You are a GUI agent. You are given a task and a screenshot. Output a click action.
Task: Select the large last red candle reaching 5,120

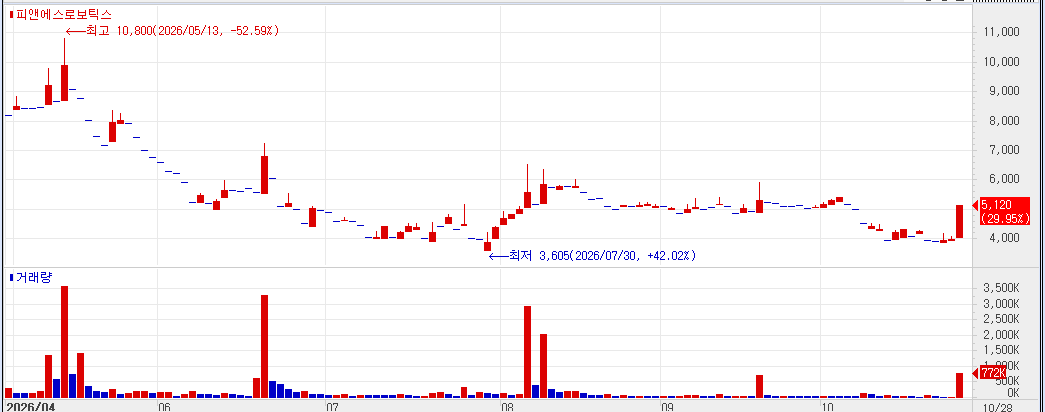pyautogui.click(x=960, y=221)
